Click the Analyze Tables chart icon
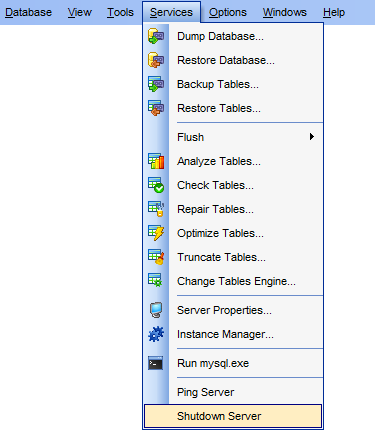The image size is (375, 430). (156, 161)
